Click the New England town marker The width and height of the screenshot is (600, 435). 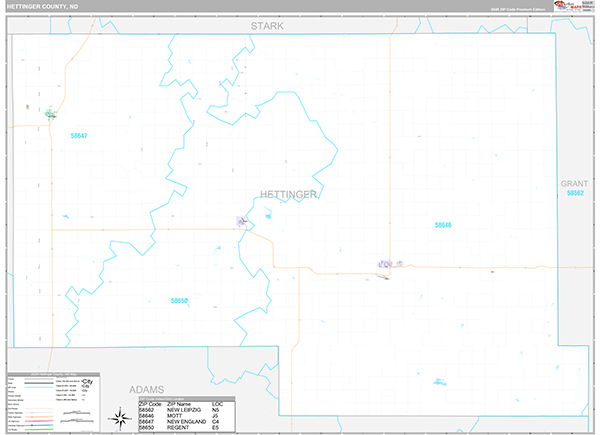pyautogui.click(x=51, y=115)
